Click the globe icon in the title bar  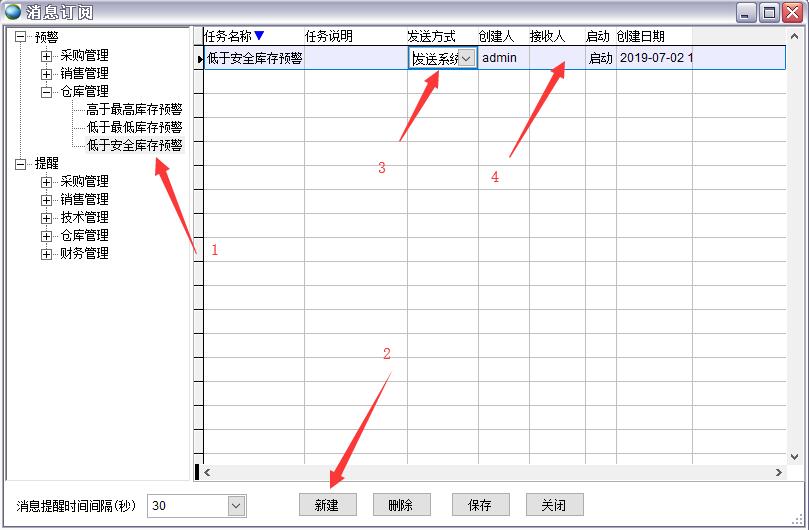(x=13, y=12)
